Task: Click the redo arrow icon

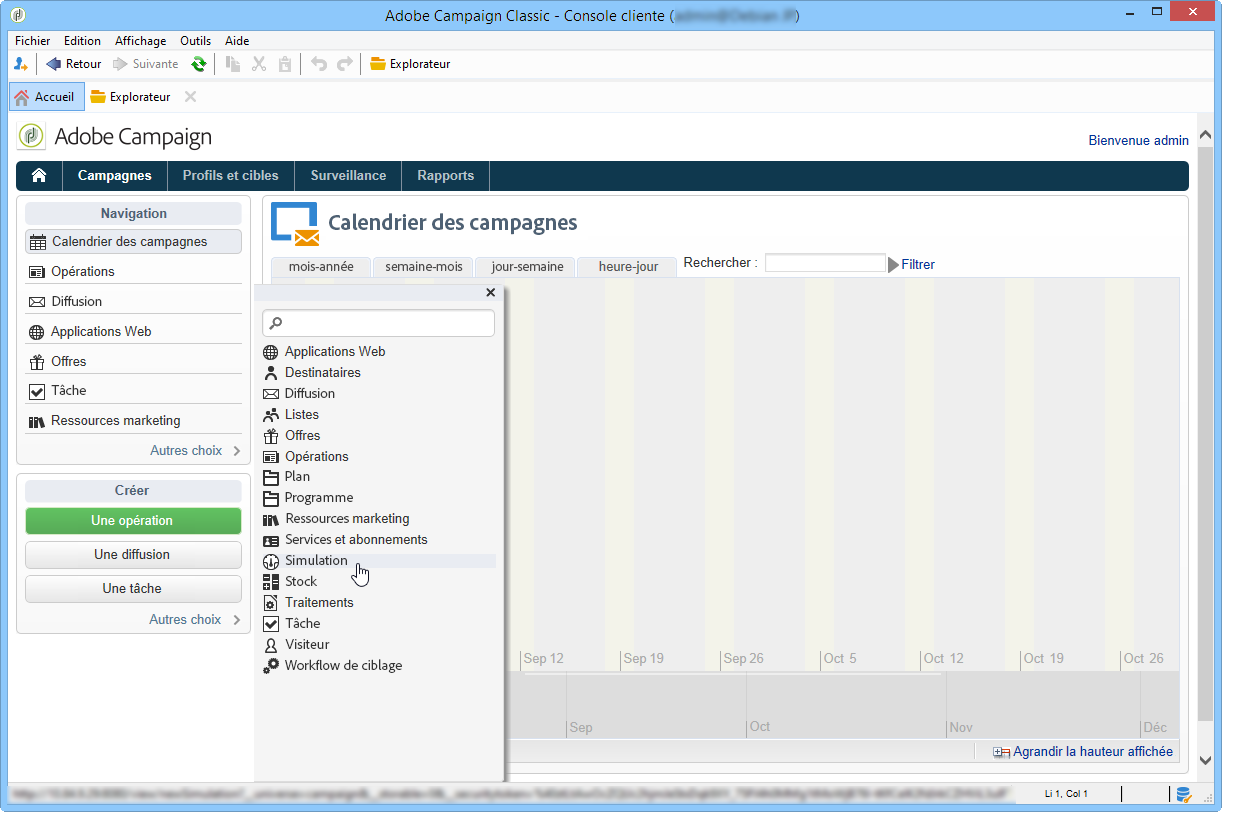Action: pos(345,64)
